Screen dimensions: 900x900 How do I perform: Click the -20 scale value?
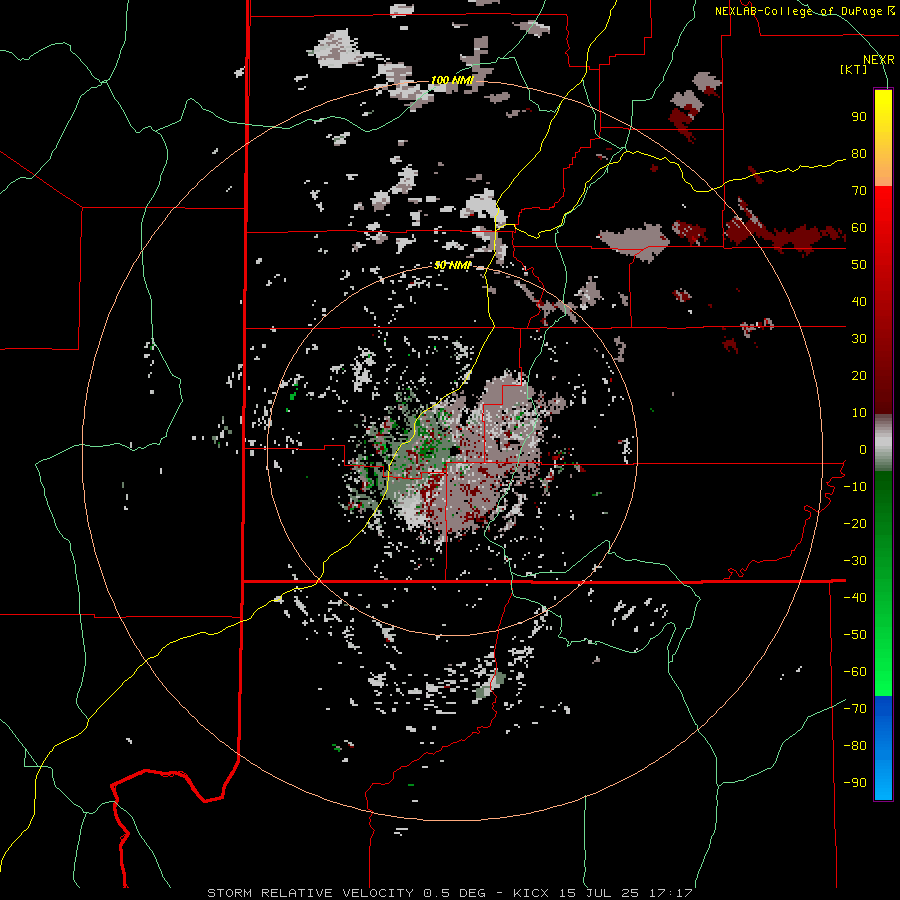855,524
